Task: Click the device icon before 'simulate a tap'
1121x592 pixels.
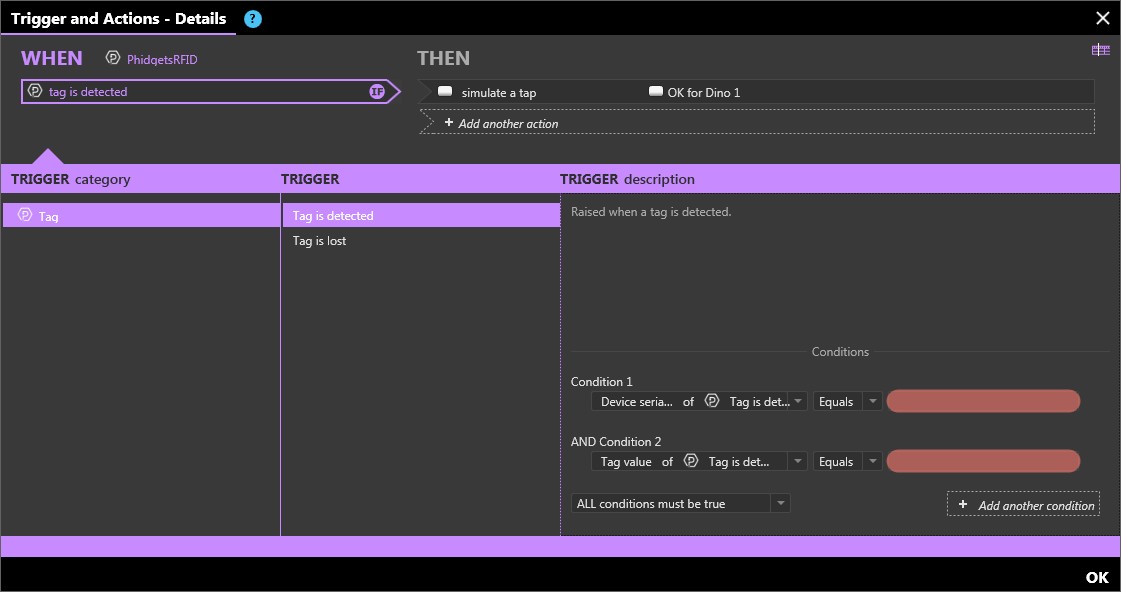Action: [x=445, y=92]
